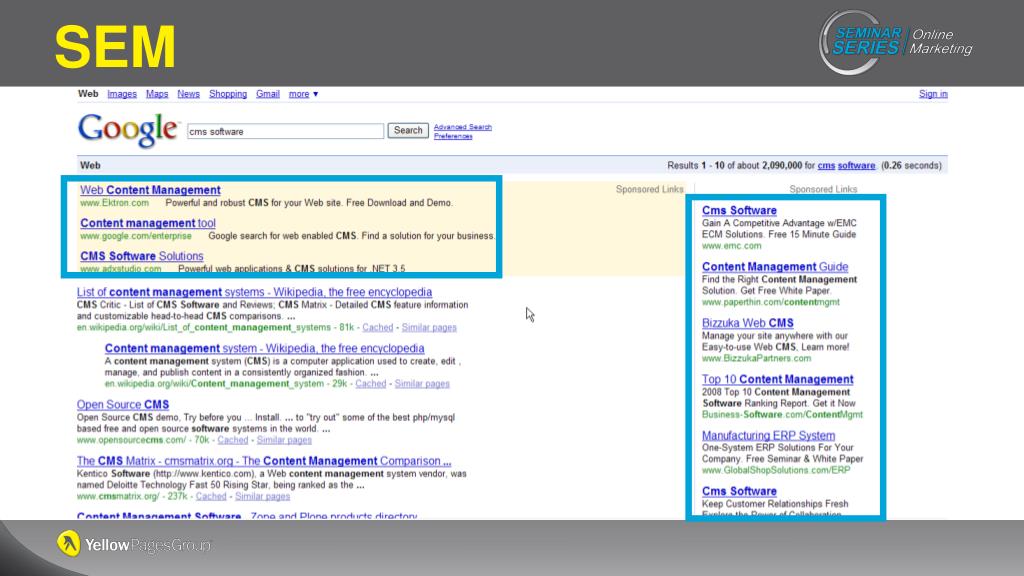Open the 'Content management tool' sponsored ad

coord(148,223)
